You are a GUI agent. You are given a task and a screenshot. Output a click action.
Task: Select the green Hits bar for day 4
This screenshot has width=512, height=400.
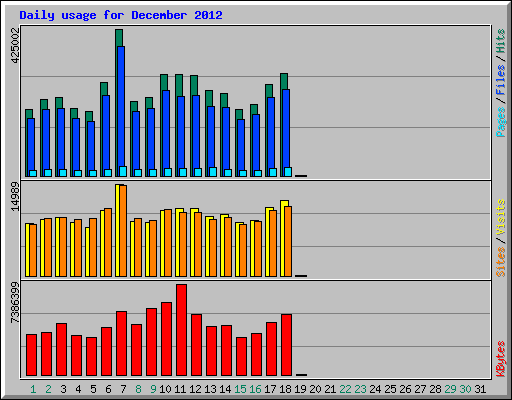[73, 113]
